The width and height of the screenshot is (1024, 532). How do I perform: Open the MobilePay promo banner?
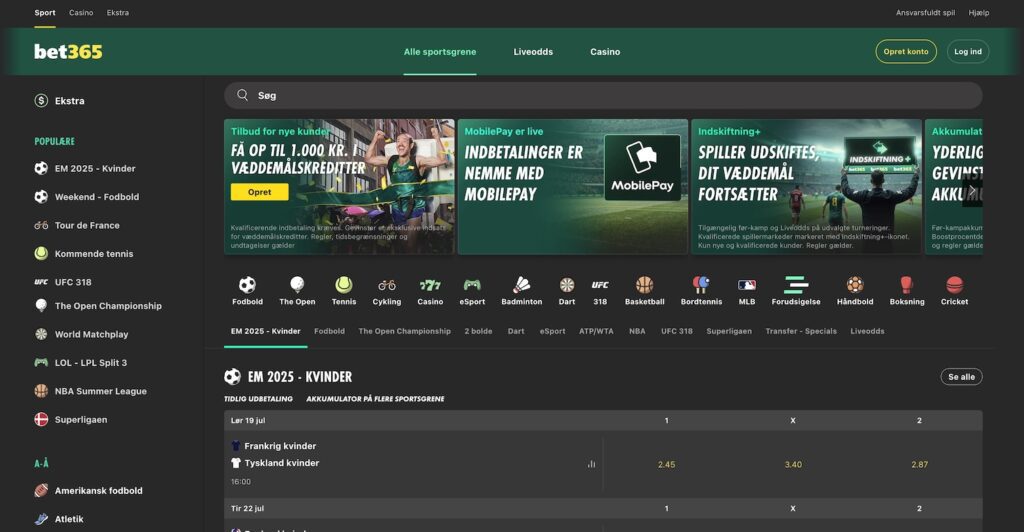tap(573, 186)
